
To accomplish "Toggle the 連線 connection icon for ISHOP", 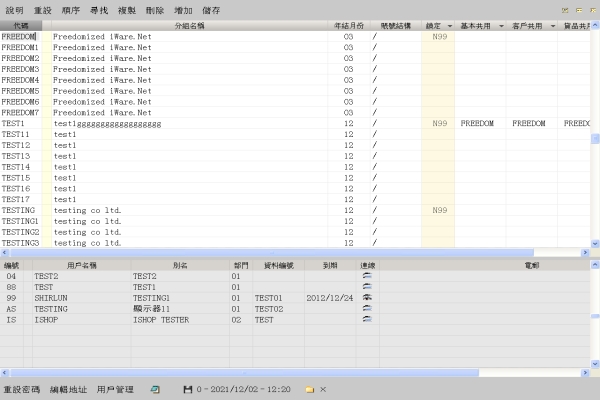I will tap(368, 320).
